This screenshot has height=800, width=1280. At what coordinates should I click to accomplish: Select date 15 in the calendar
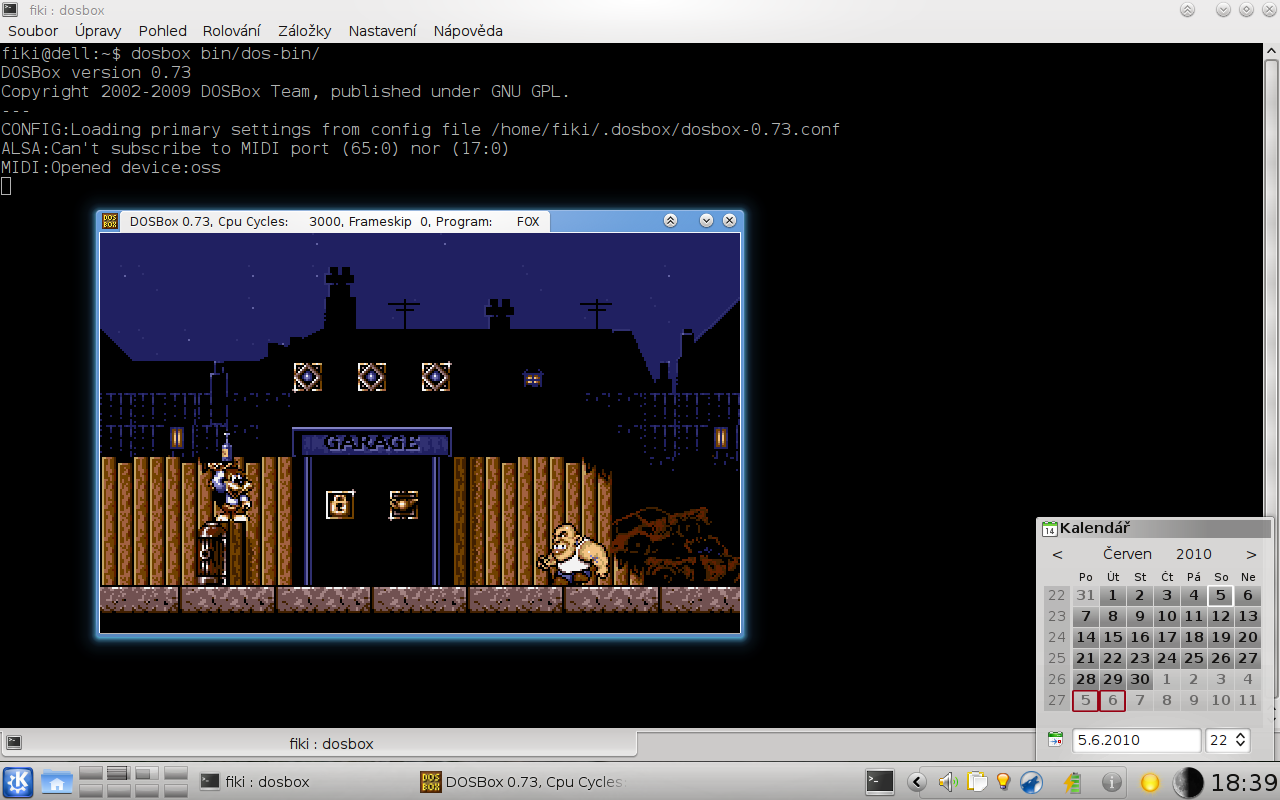tap(1112, 637)
